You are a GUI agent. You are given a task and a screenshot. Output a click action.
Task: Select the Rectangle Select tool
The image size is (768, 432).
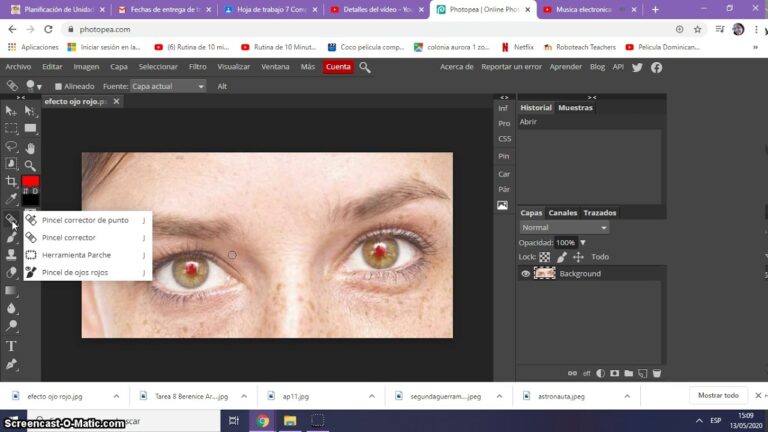(11, 129)
